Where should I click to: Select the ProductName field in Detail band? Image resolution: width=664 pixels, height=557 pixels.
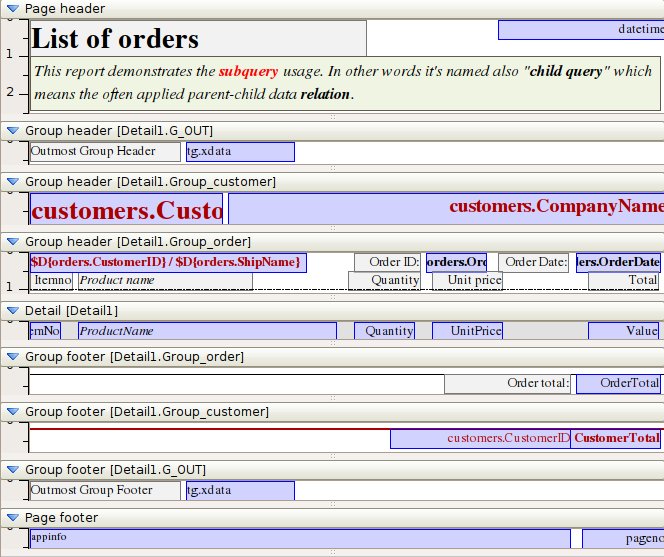(x=208, y=331)
